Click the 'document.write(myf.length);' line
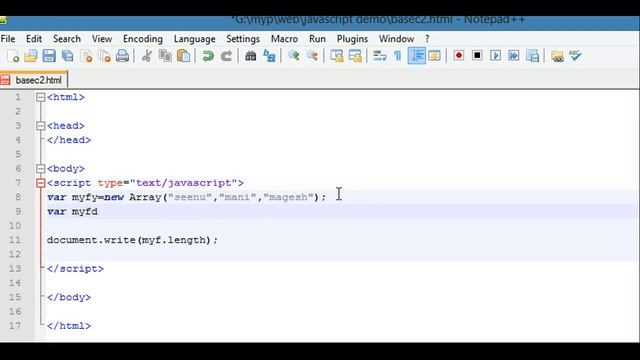 (133, 240)
